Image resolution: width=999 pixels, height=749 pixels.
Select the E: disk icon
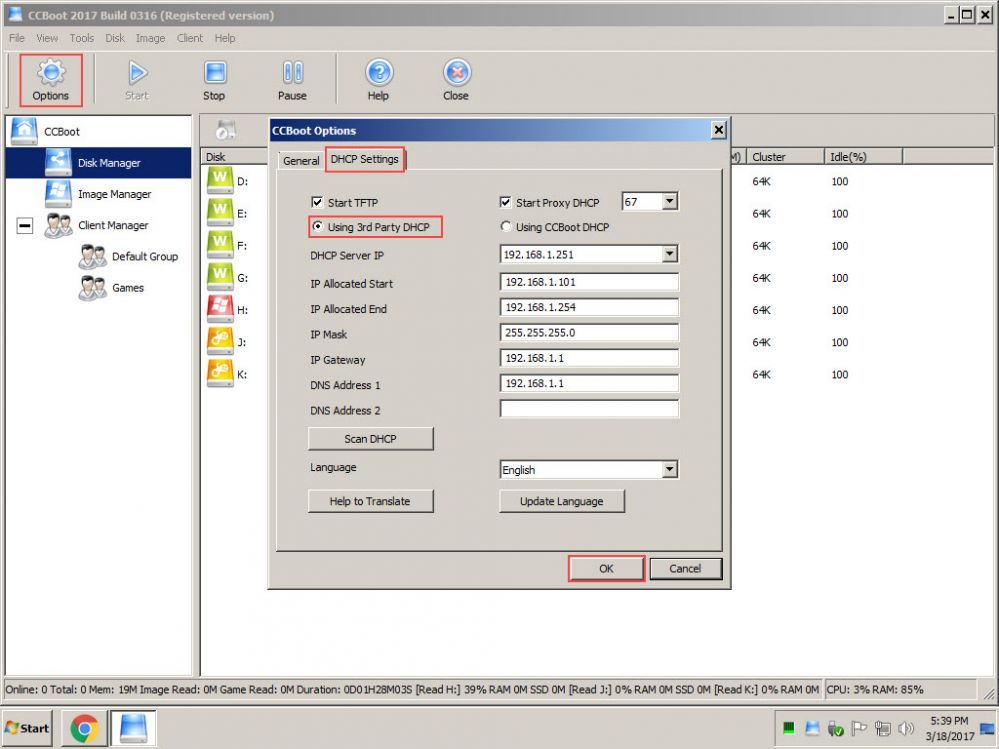pyautogui.click(x=220, y=213)
